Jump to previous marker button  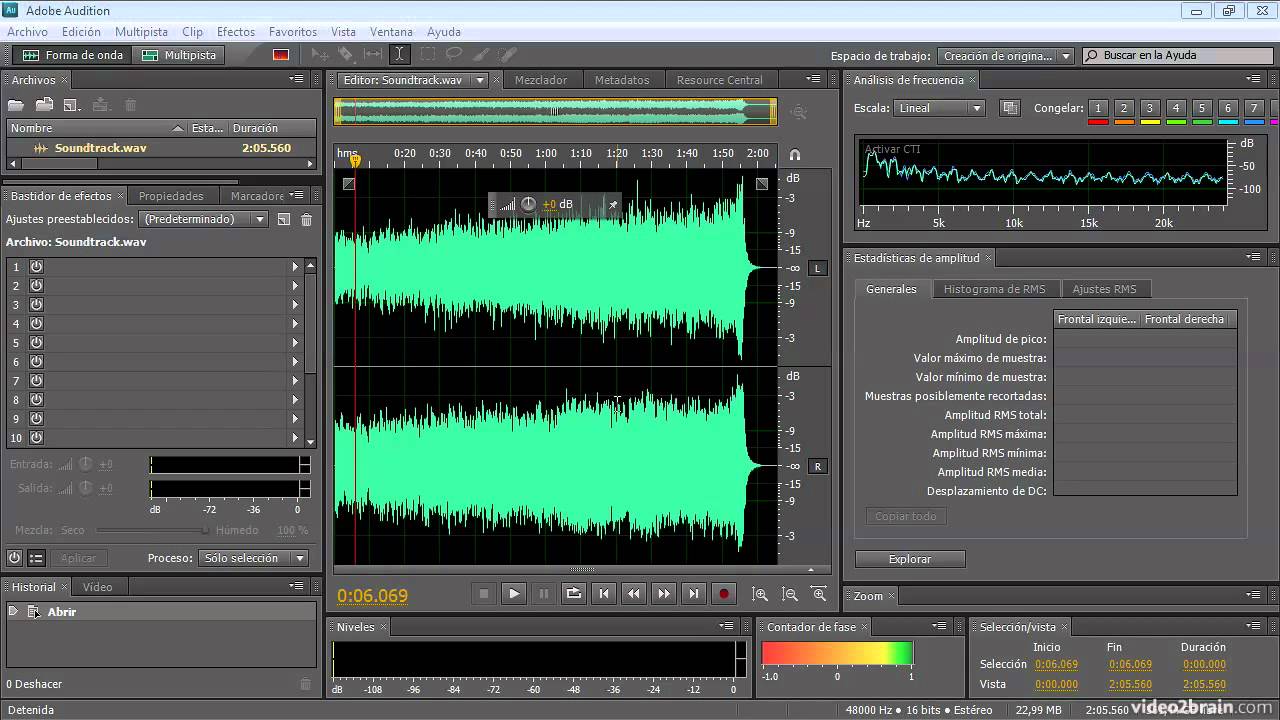click(604, 593)
